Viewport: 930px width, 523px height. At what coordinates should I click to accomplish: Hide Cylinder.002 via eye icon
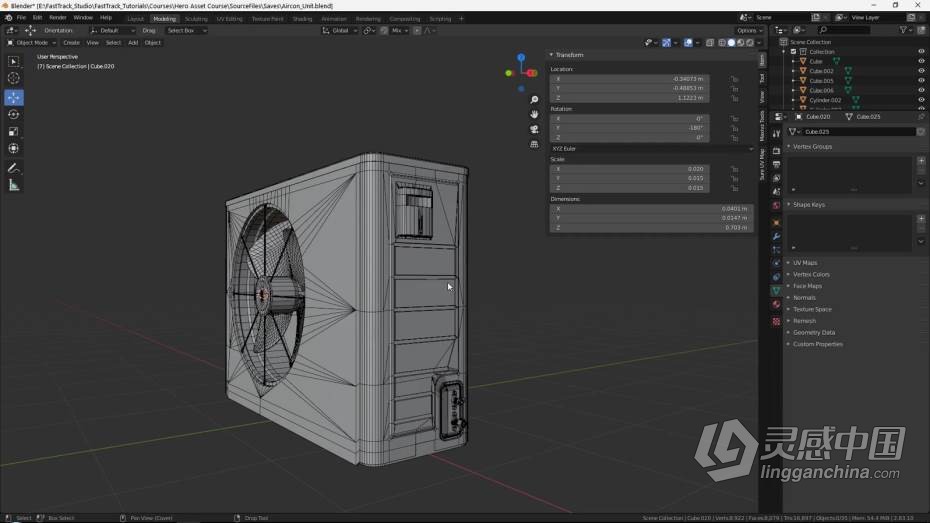(921, 100)
